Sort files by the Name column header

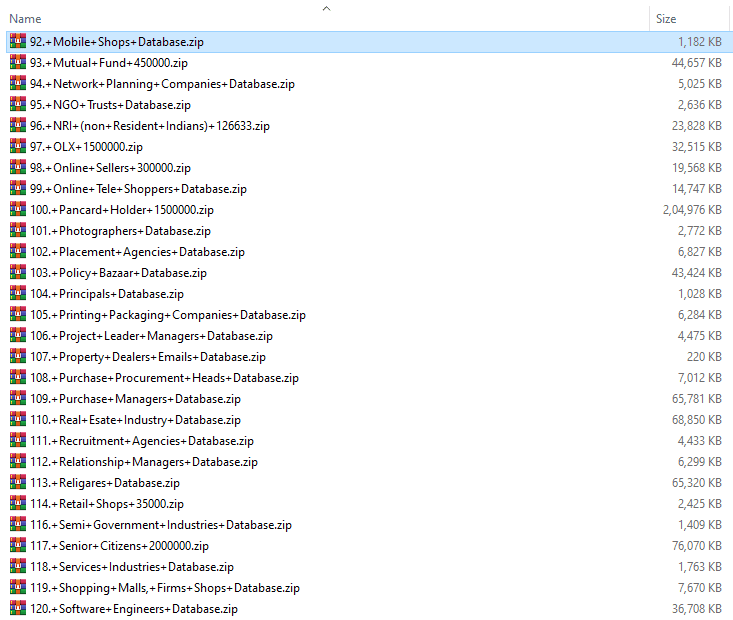pos(25,19)
